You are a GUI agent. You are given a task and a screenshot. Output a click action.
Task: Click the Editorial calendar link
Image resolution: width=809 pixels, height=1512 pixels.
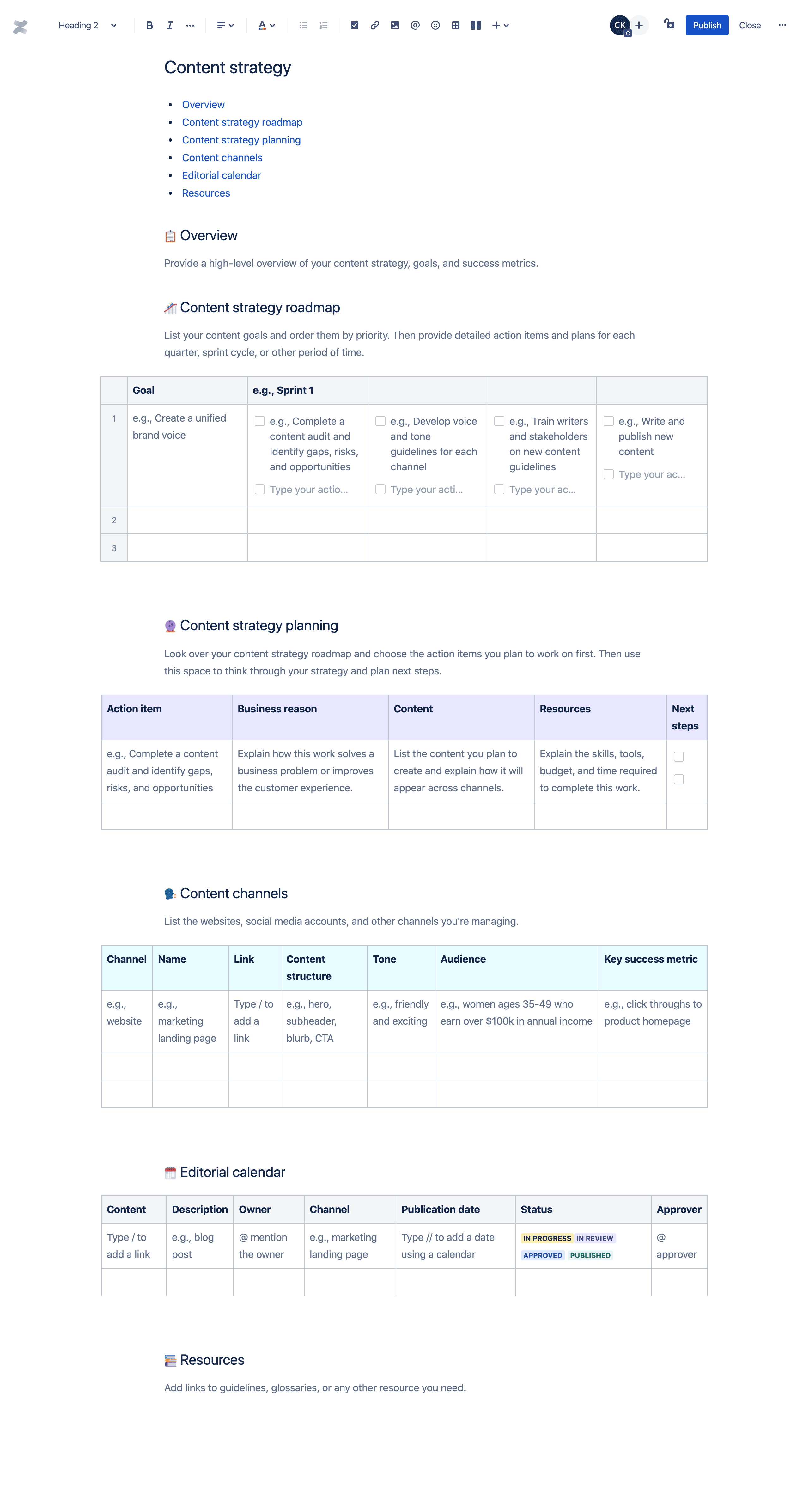click(x=221, y=175)
